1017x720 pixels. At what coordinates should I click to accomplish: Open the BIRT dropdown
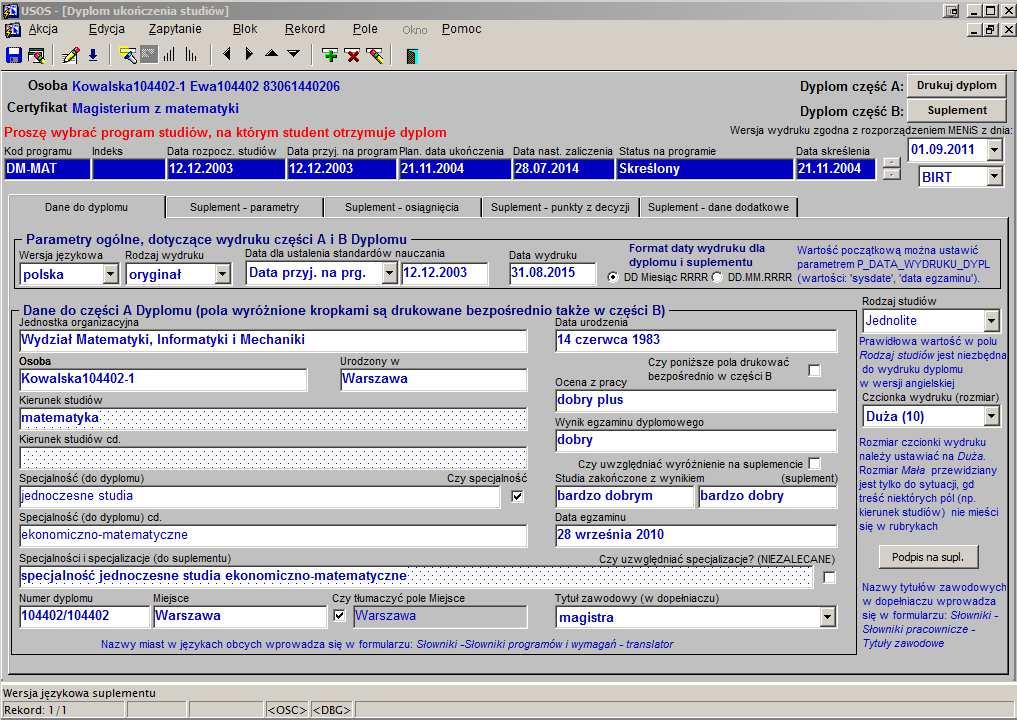click(994, 176)
